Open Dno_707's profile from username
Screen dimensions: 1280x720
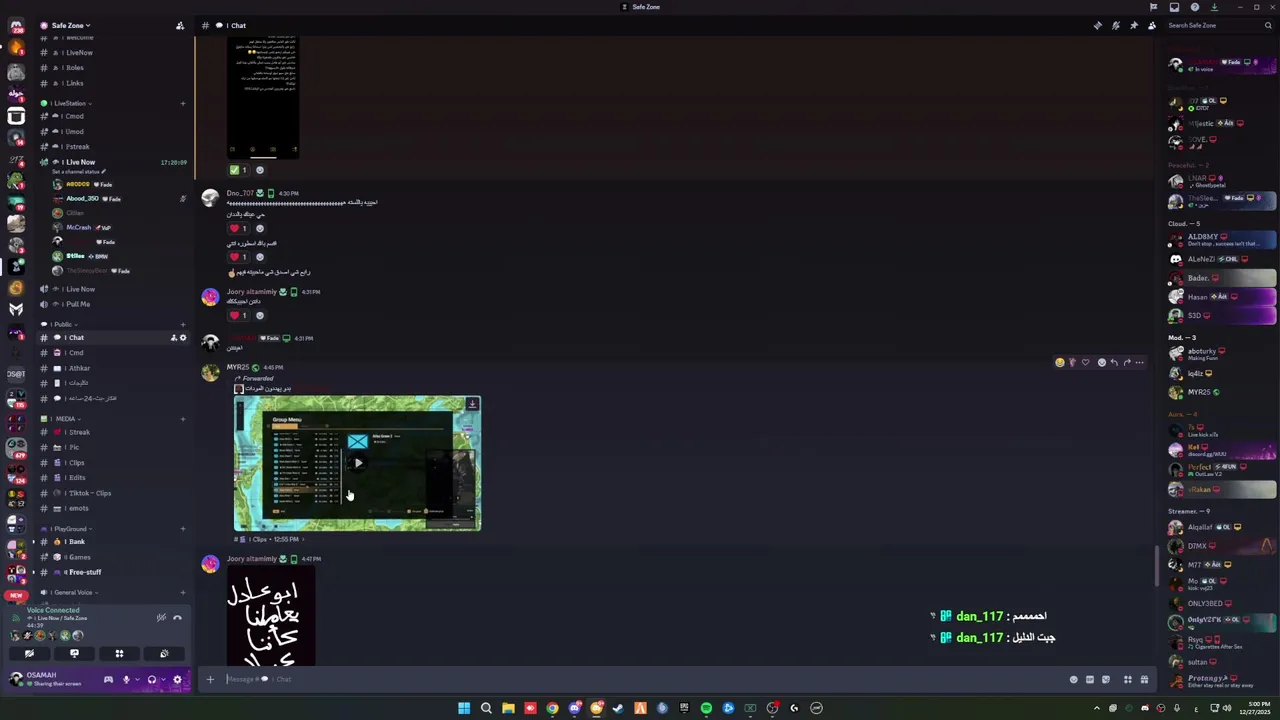click(240, 193)
